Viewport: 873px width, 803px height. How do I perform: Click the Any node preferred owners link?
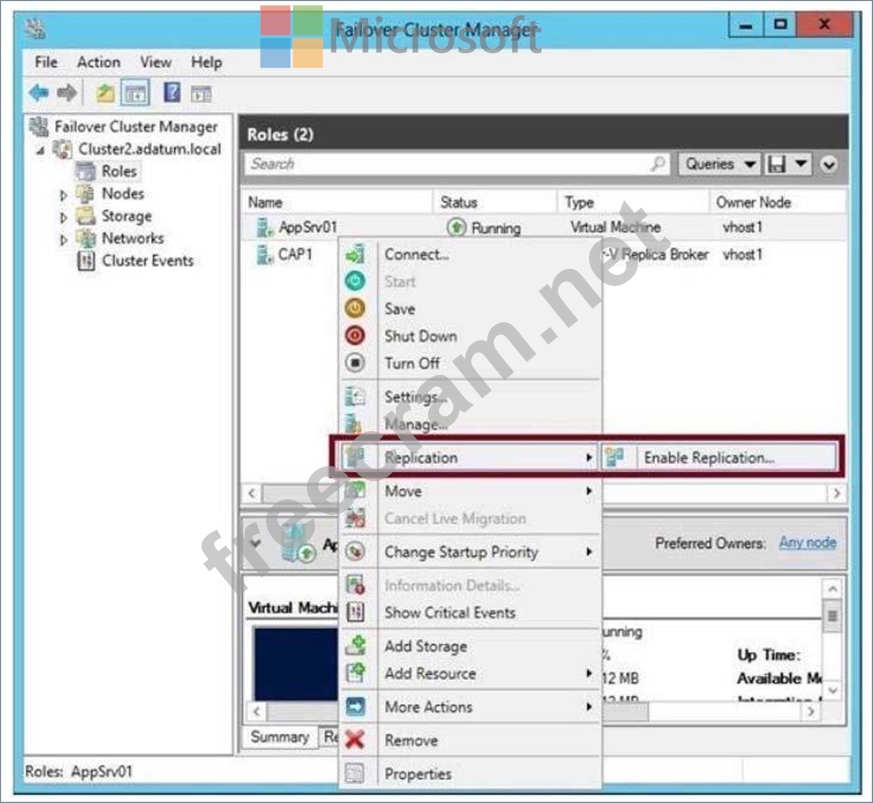point(807,542)
